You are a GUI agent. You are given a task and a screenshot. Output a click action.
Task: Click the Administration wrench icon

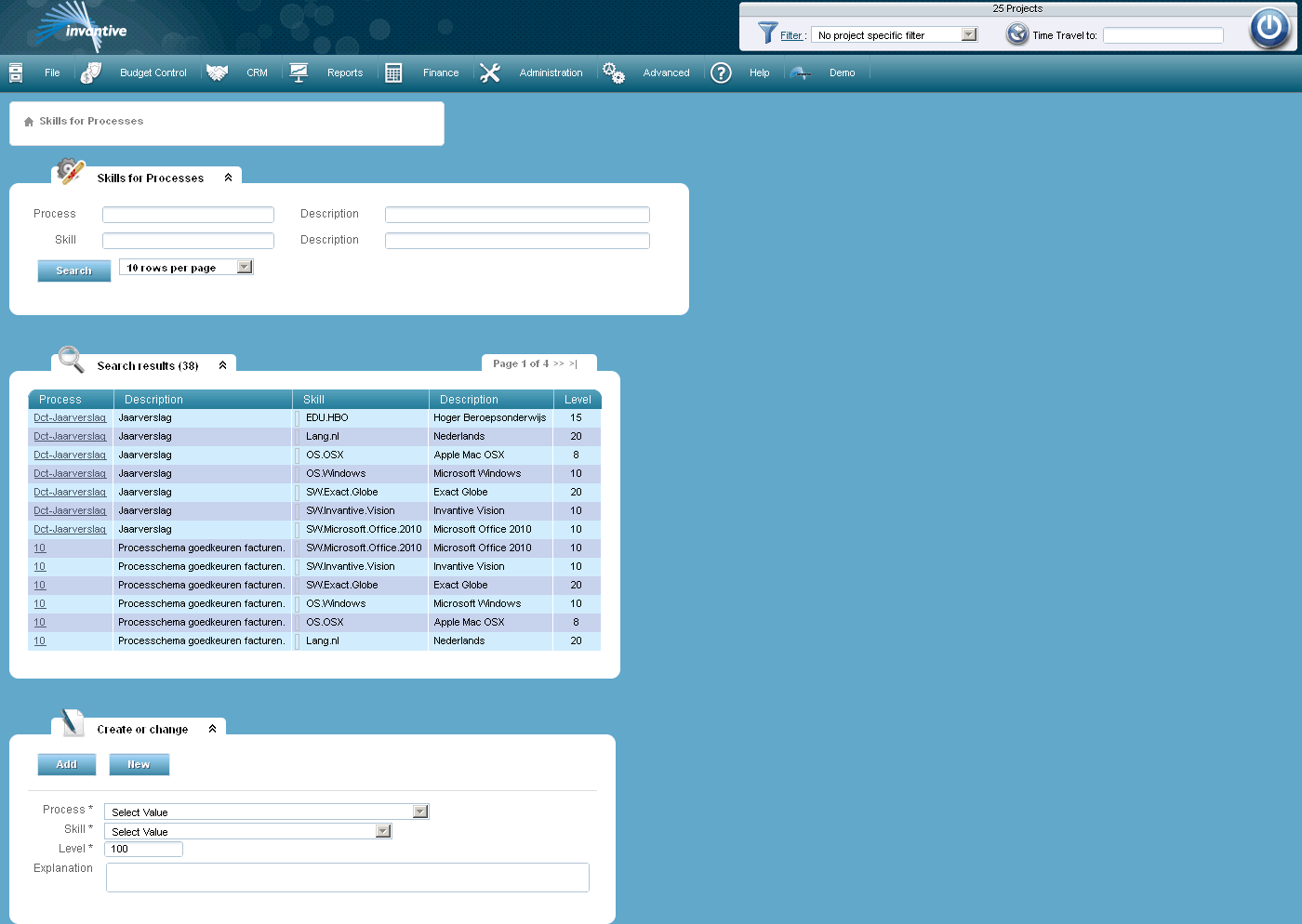(x=490, y=72)
